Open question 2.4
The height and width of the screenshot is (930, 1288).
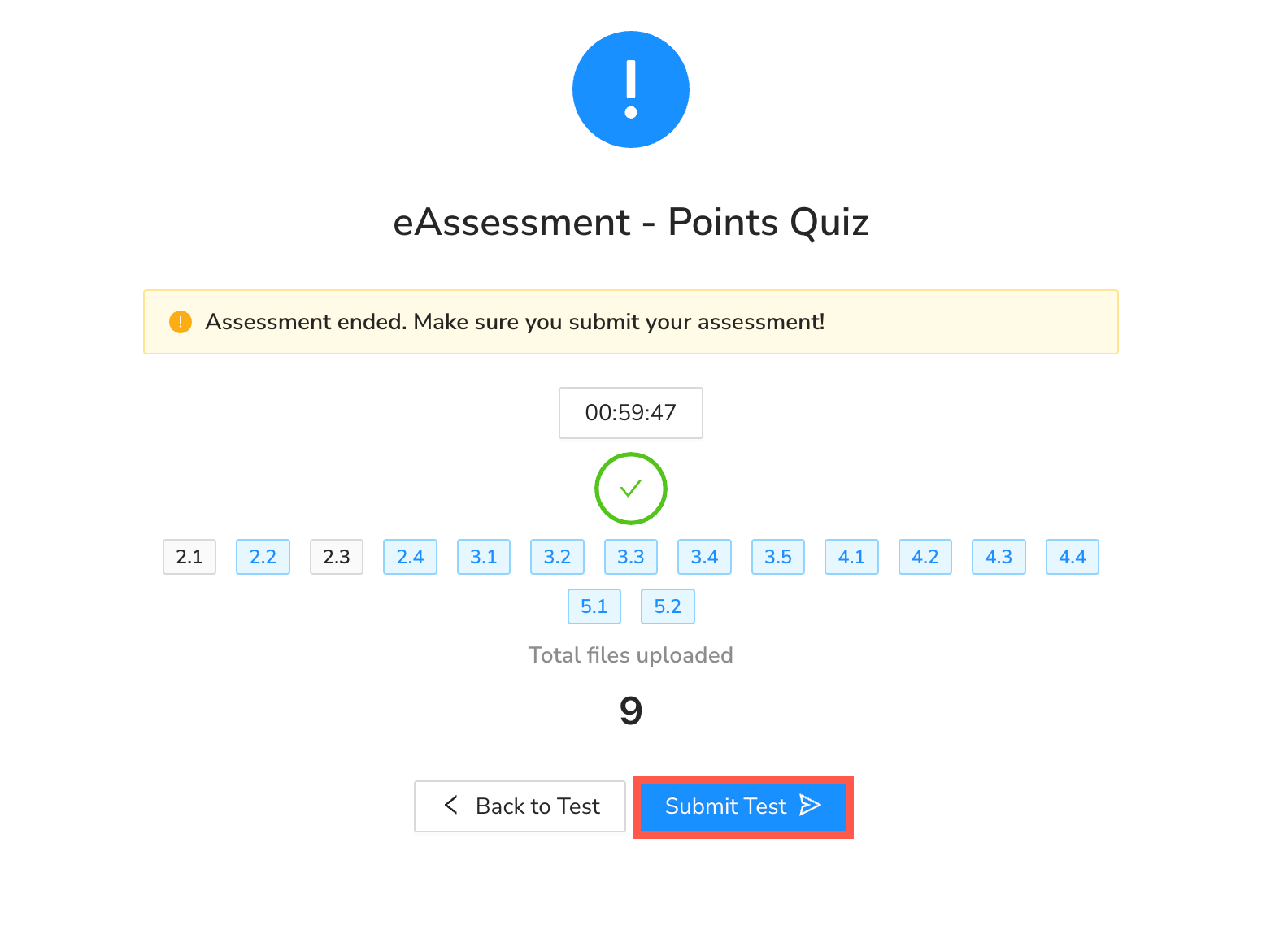410,557
